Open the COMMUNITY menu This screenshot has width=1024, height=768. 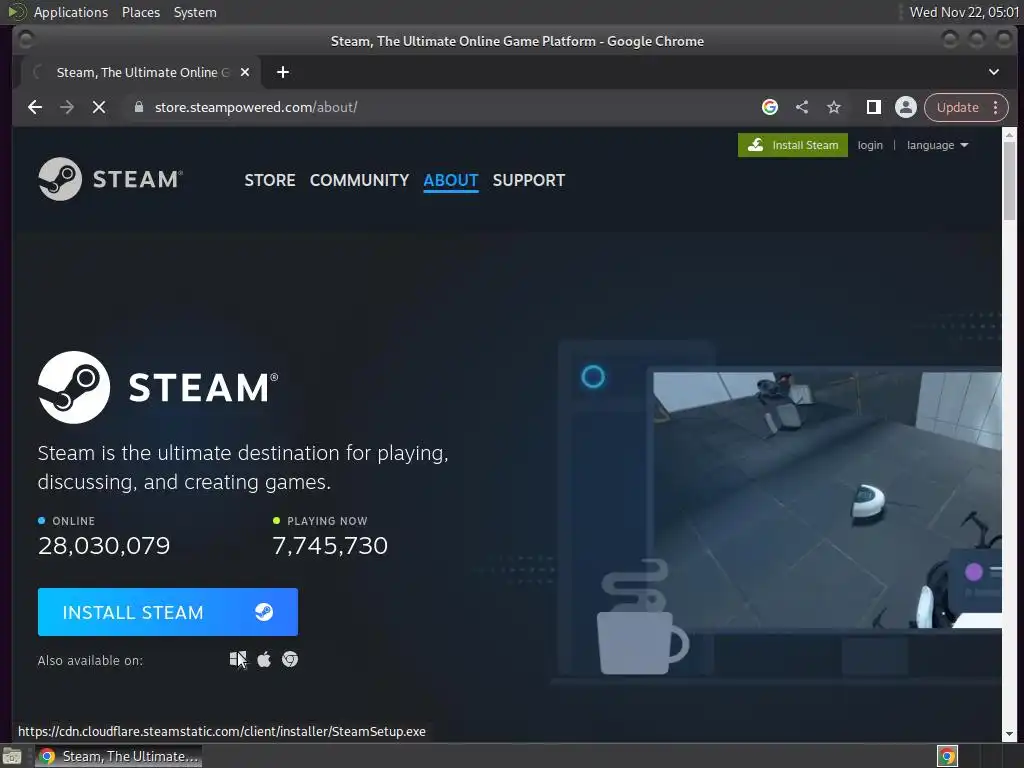(359, 180)
